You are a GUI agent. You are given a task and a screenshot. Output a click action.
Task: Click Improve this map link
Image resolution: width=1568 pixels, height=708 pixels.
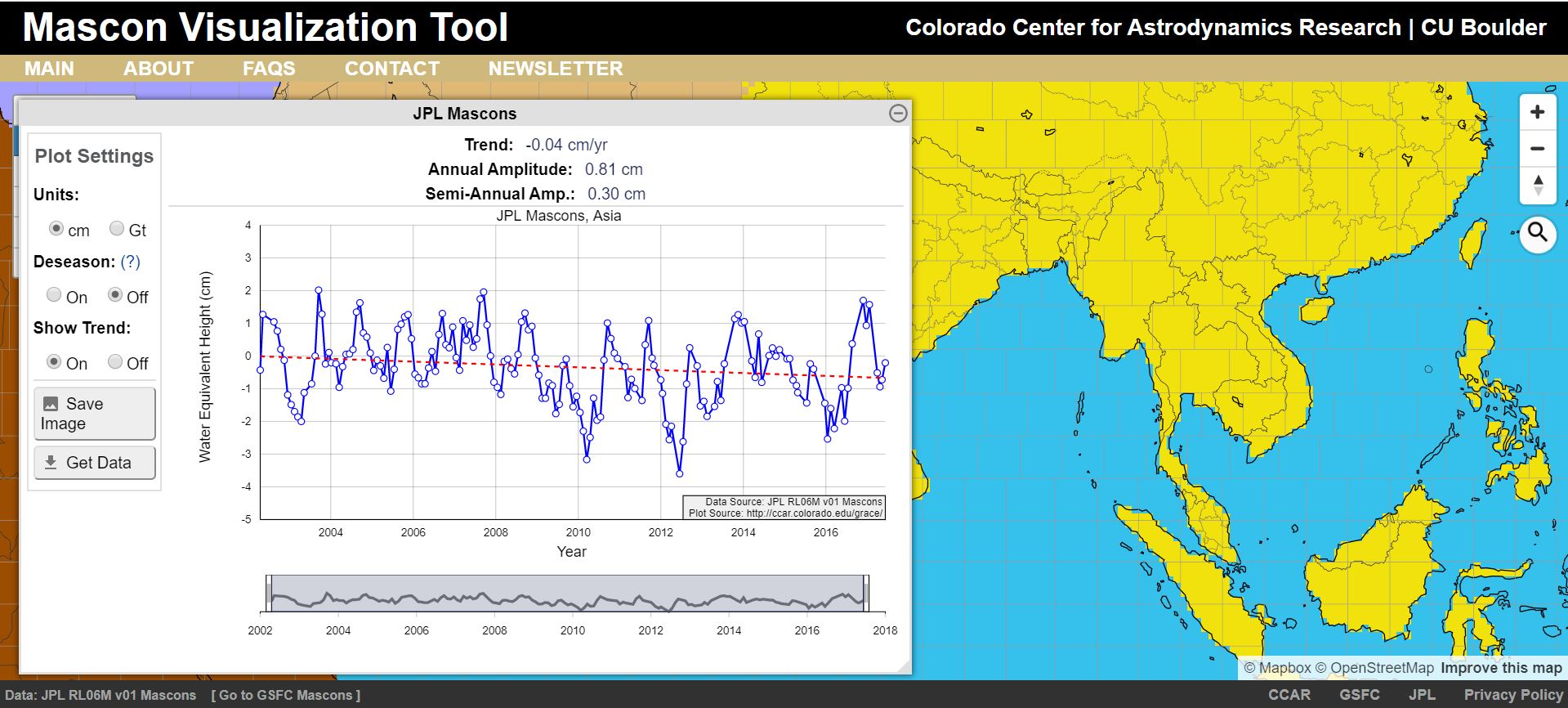(1501, 668)
